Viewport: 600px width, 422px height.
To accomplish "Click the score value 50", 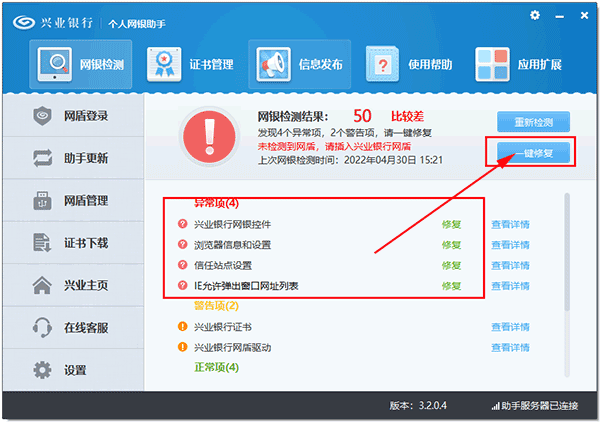I will point(362,116).
